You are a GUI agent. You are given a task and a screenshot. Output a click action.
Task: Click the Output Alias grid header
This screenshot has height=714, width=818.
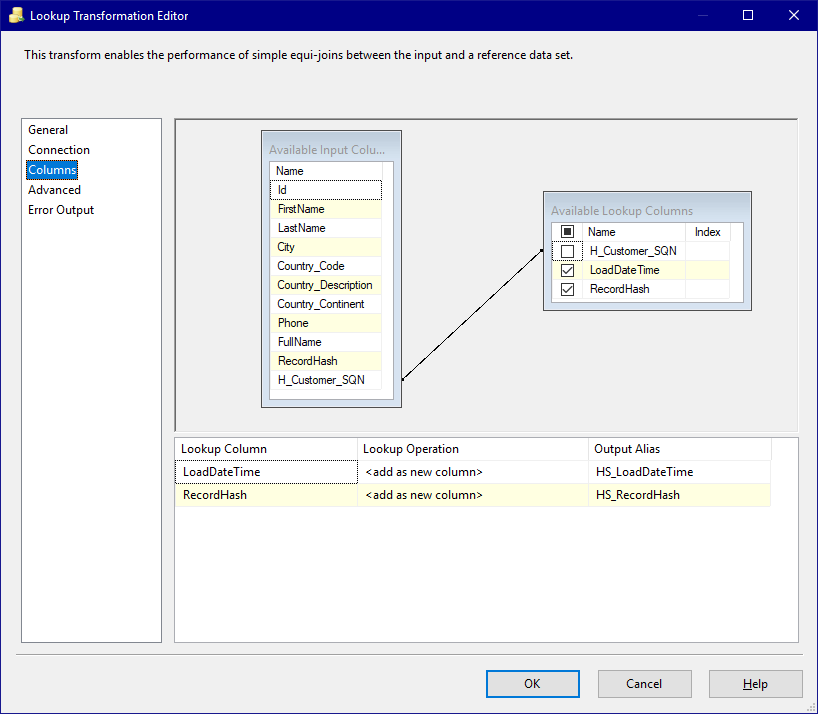[680, 449]
